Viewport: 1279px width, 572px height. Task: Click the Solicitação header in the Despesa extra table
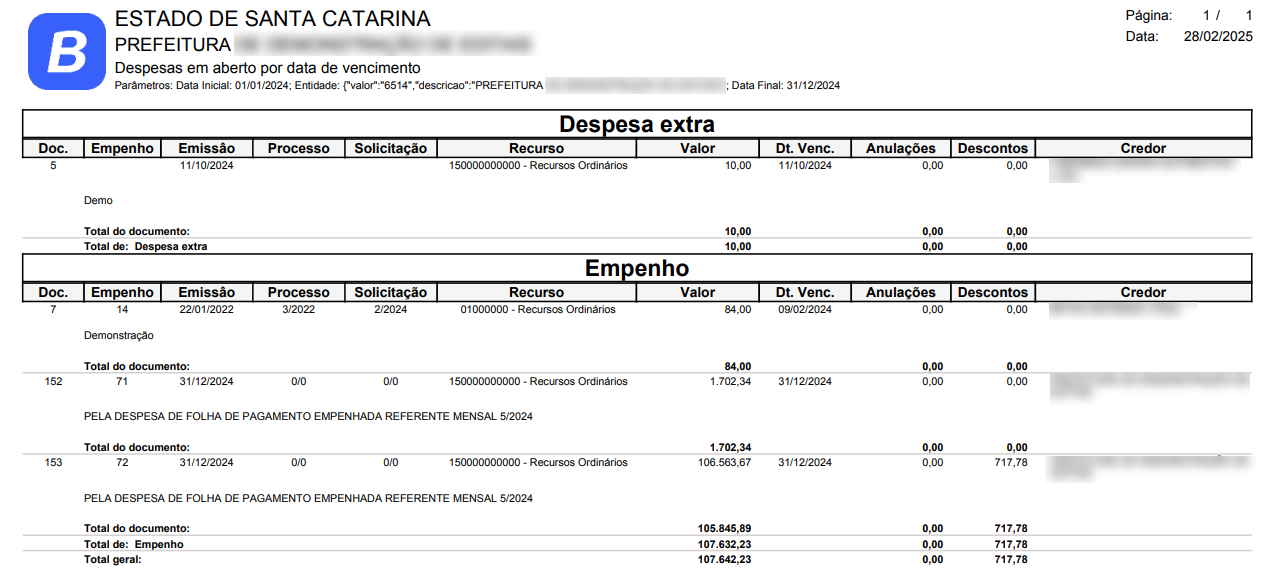[x=390, y=148]
